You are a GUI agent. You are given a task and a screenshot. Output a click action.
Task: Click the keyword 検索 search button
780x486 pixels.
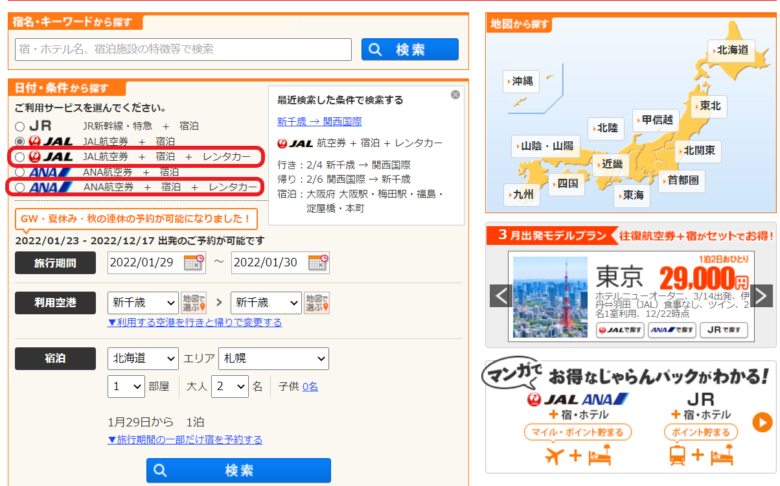(x=410, y=49)
